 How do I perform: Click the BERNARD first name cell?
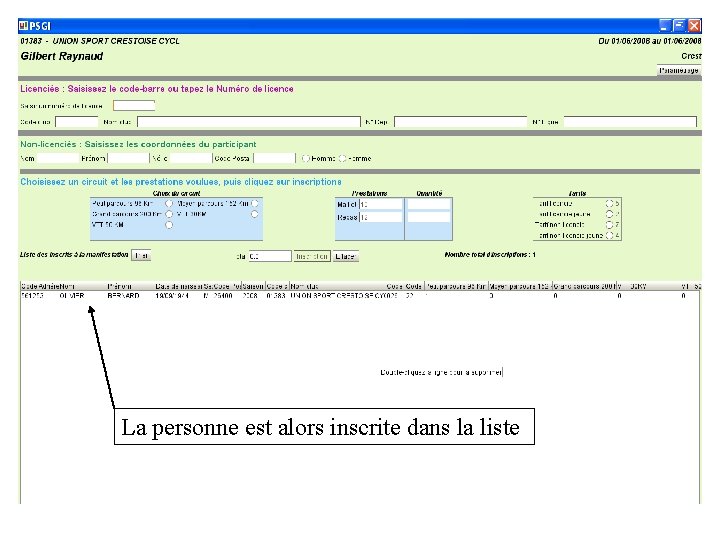[123, 296]
